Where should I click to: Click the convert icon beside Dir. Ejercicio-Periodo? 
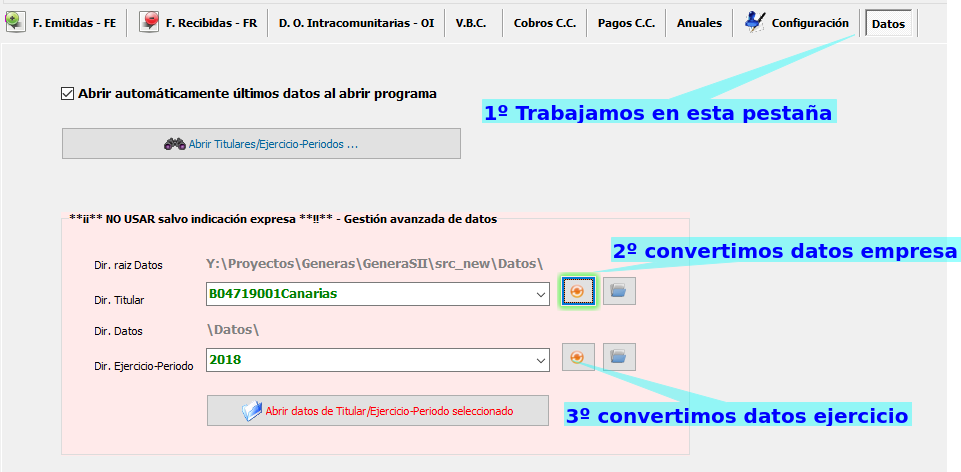coord(578,357)
